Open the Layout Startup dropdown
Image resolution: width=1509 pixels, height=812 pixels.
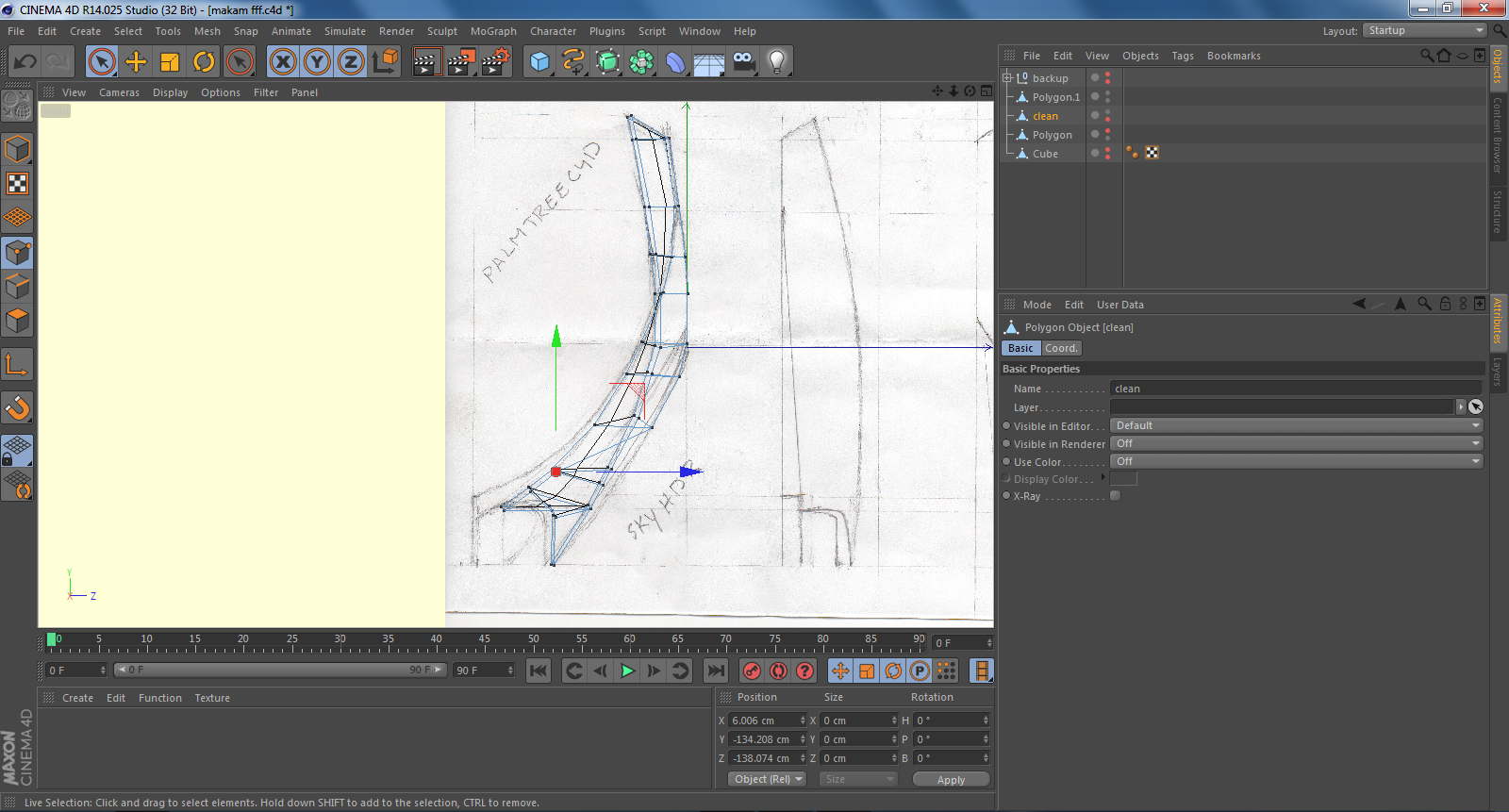click(1425, 31)
